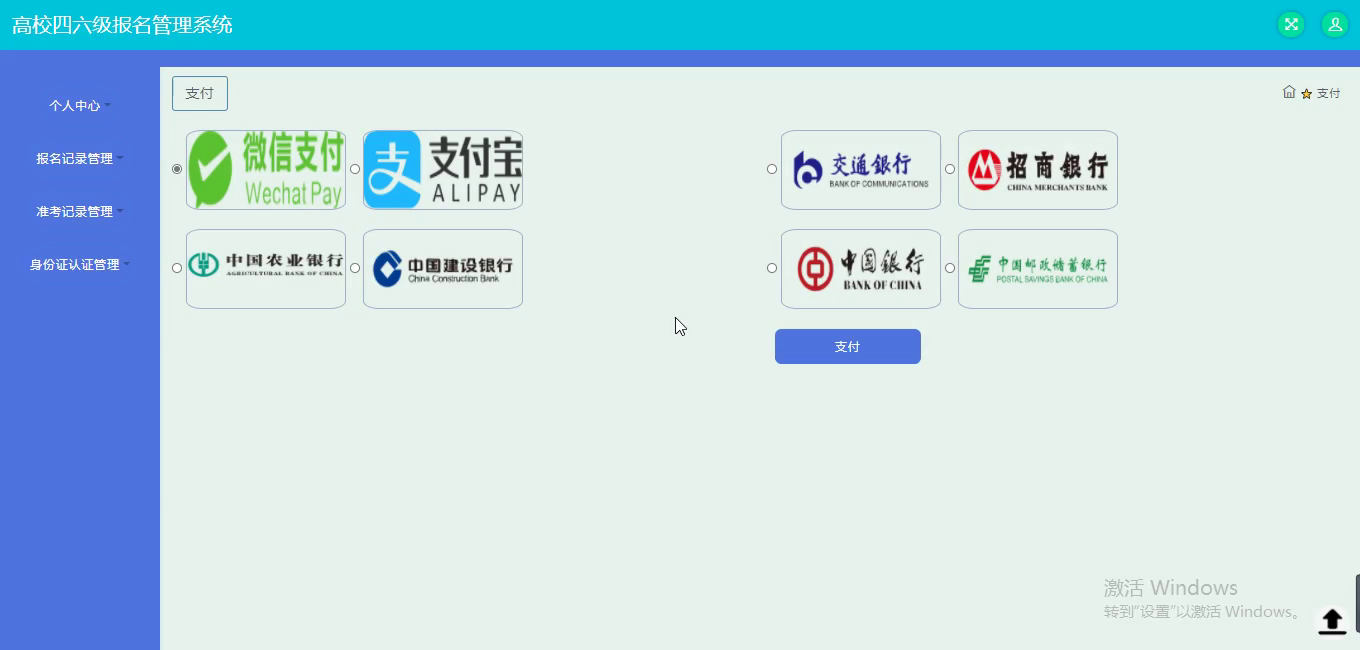Screen dimensions: 1360x650
Task: Click the home icon in breadcrumb
Action: (x=1289, y=92)
